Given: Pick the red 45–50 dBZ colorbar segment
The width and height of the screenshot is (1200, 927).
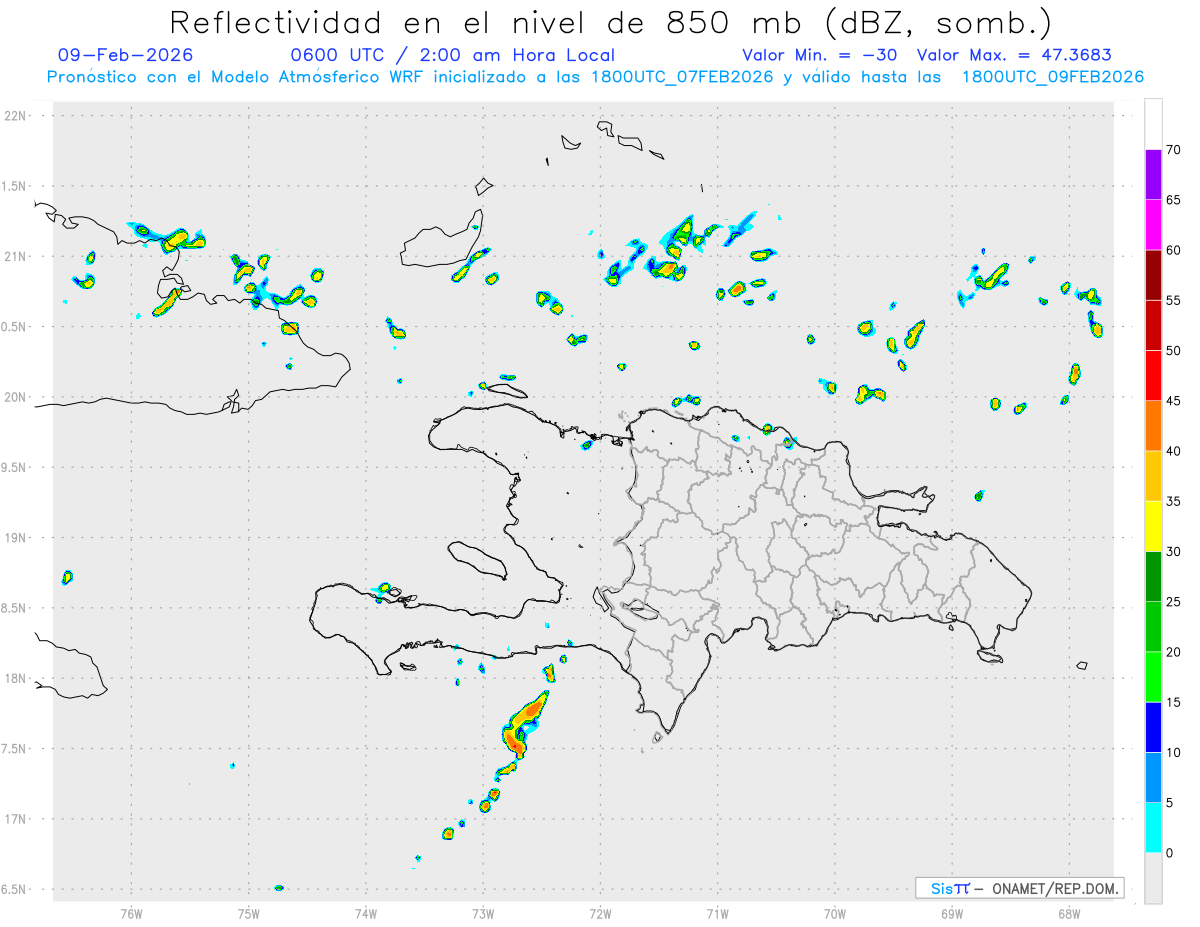Looking at the screenshot, I should click(1153, 376).
